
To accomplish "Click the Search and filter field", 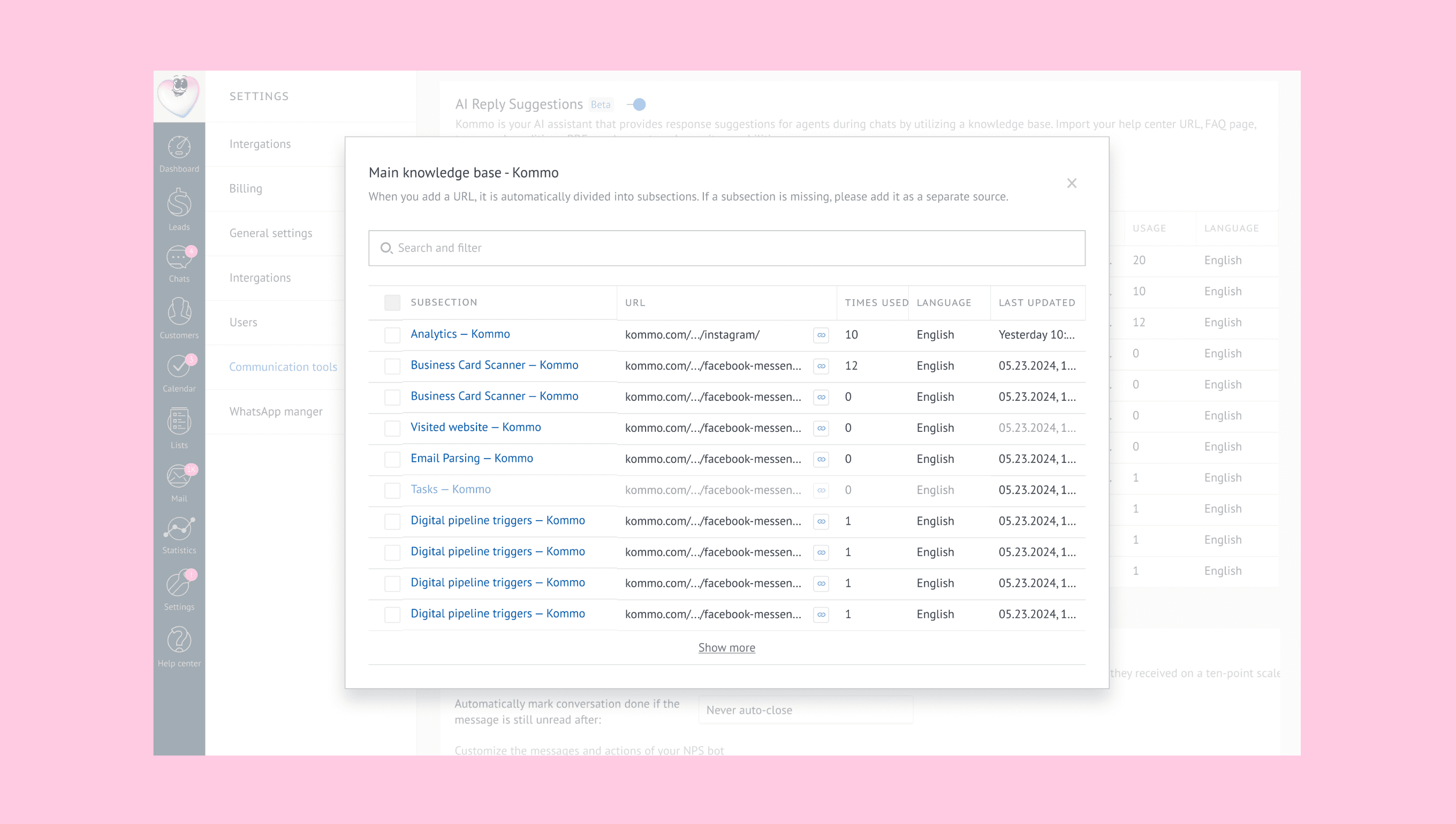I will 726,248.
